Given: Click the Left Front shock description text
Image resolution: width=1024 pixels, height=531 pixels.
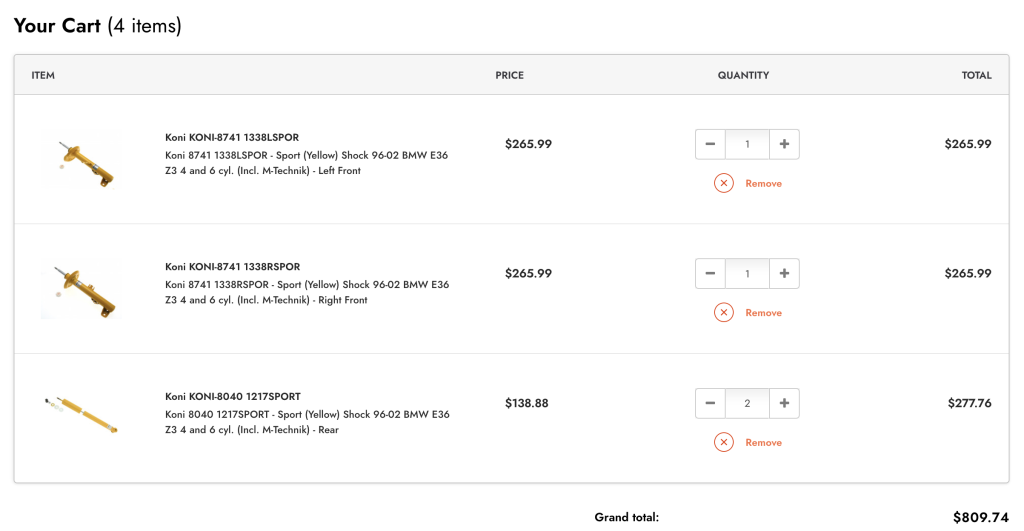Looking at the screenshot, I should 306,163.
